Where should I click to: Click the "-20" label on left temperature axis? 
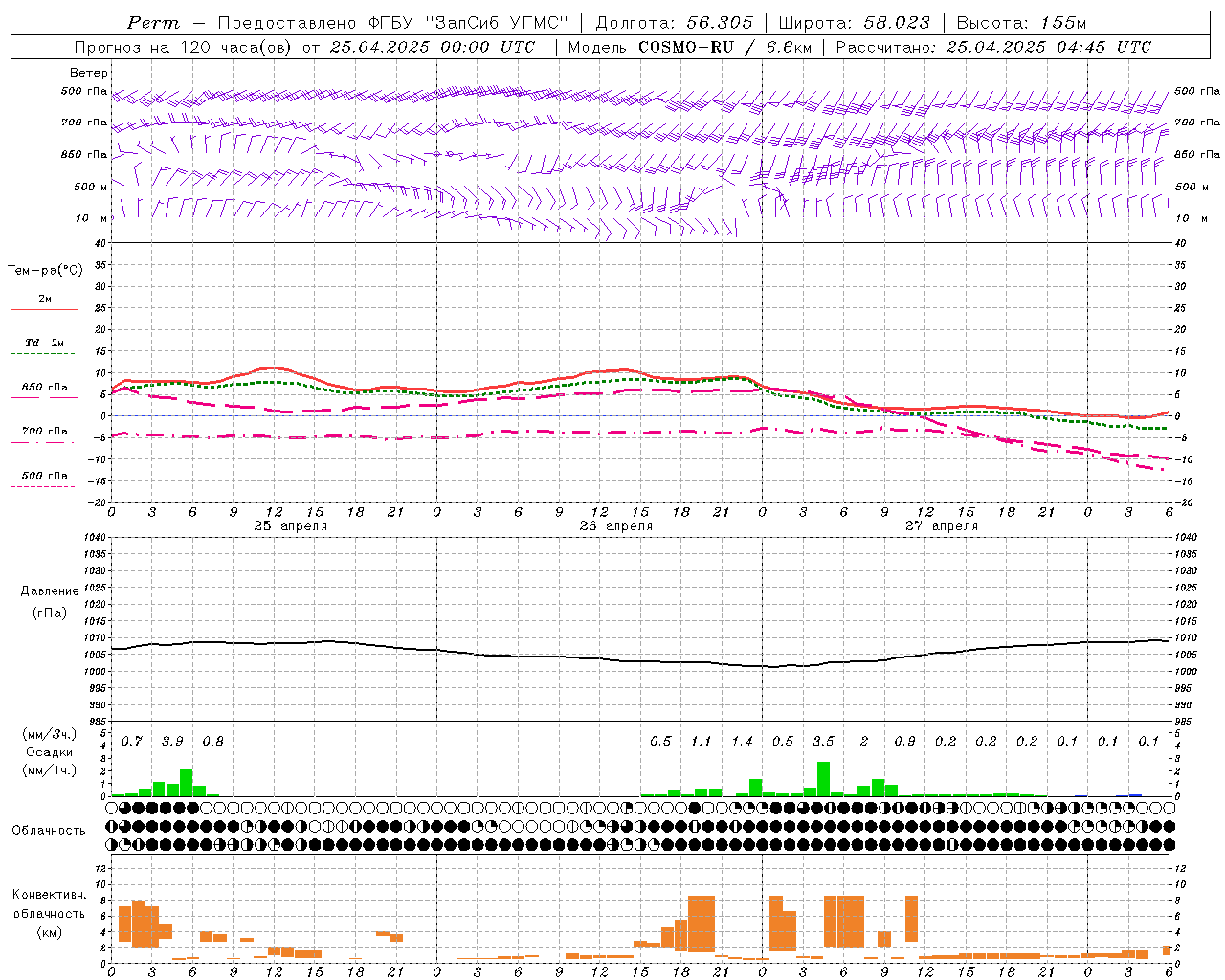click(97, 502)
